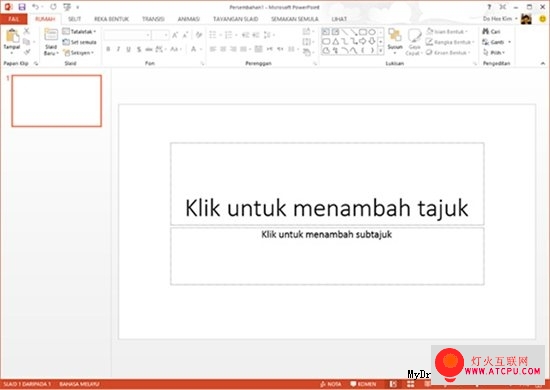The image size is (550, 390).
Task: Open the Help question mark icon
Action: pos(489,7)
